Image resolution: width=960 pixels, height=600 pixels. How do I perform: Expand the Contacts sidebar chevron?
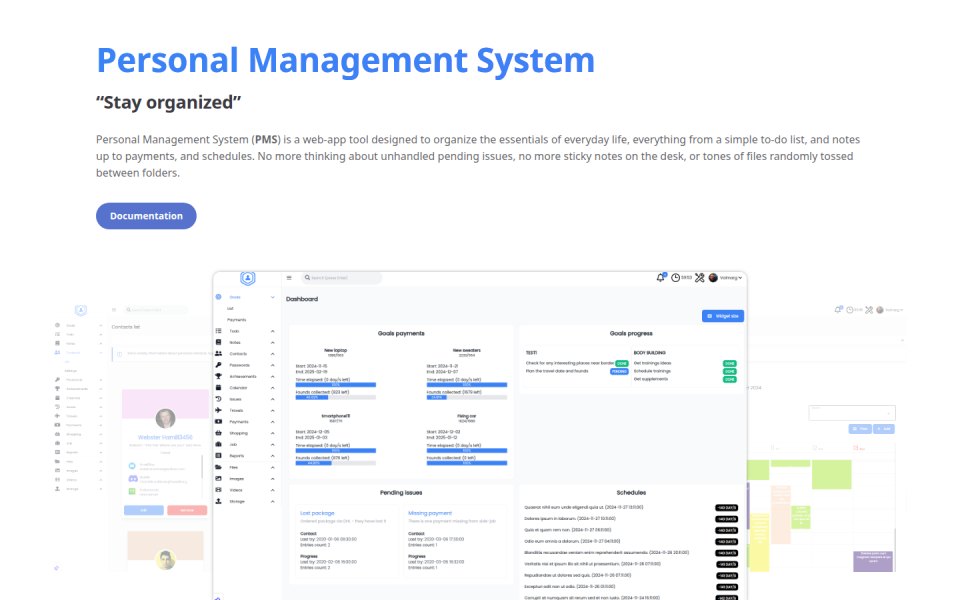pyautogui.click(x=272, y=354)
